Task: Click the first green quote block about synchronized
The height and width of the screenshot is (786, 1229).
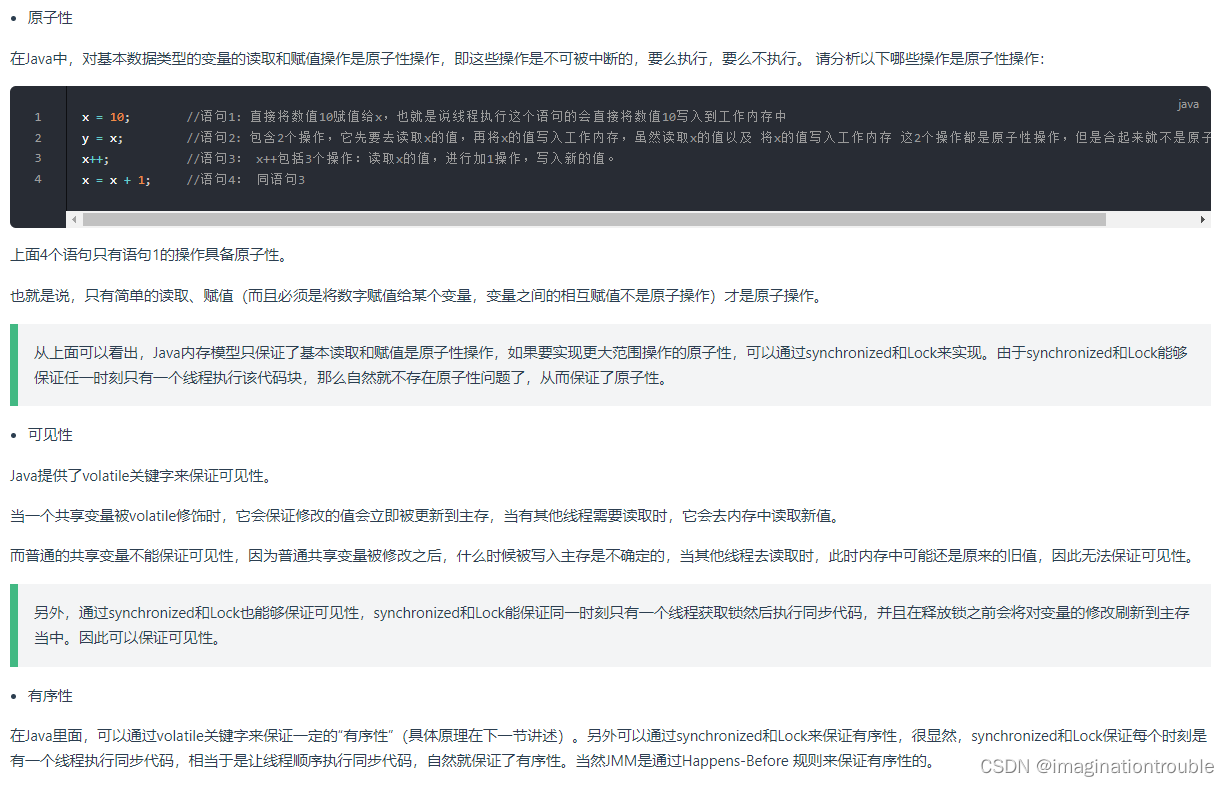Action: (x=600, y=365)
